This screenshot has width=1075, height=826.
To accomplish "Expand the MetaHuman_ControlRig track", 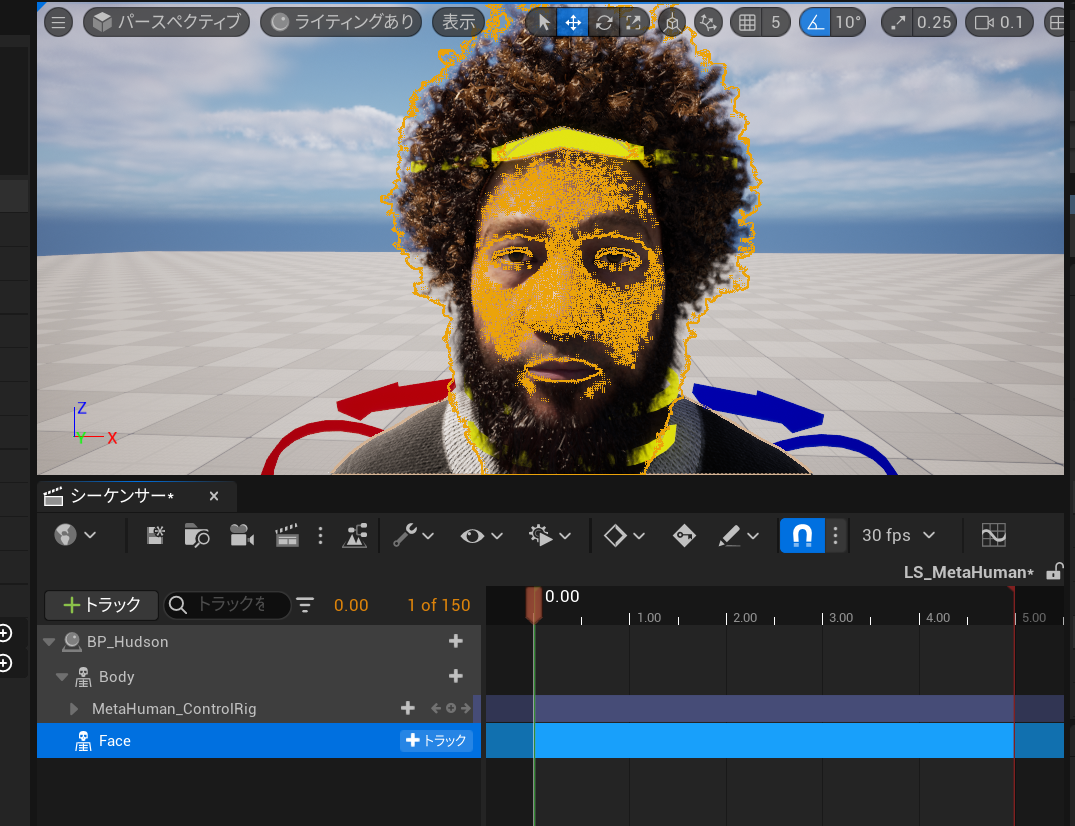I will click(75, 709).
